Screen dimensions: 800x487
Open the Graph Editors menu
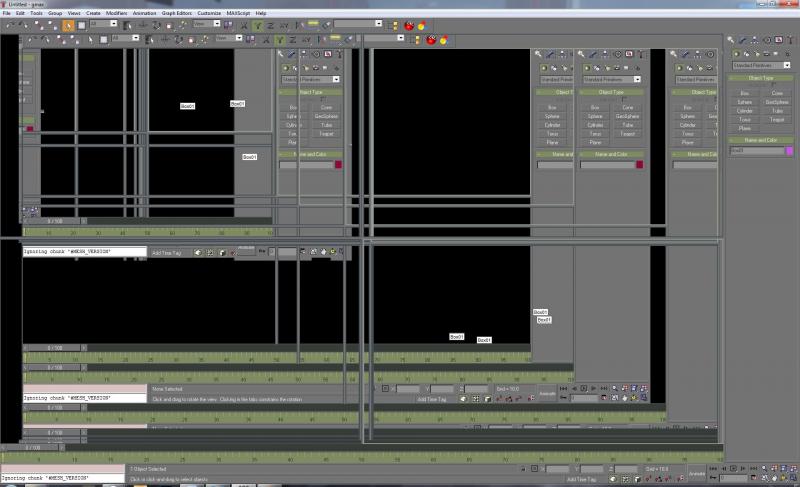click(x=177, y=13)
